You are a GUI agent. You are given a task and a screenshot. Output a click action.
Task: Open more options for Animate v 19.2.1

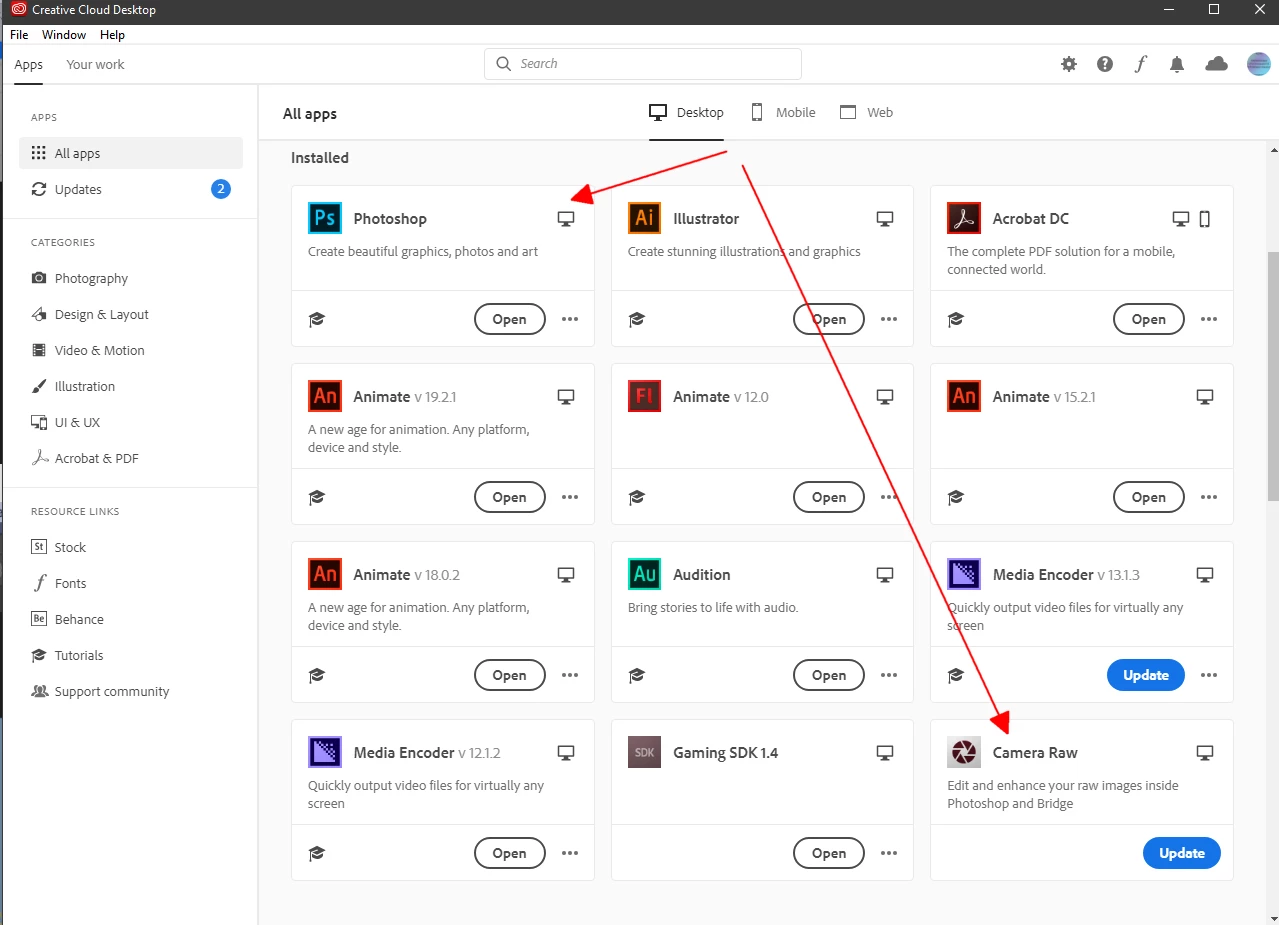click(570, 497)
